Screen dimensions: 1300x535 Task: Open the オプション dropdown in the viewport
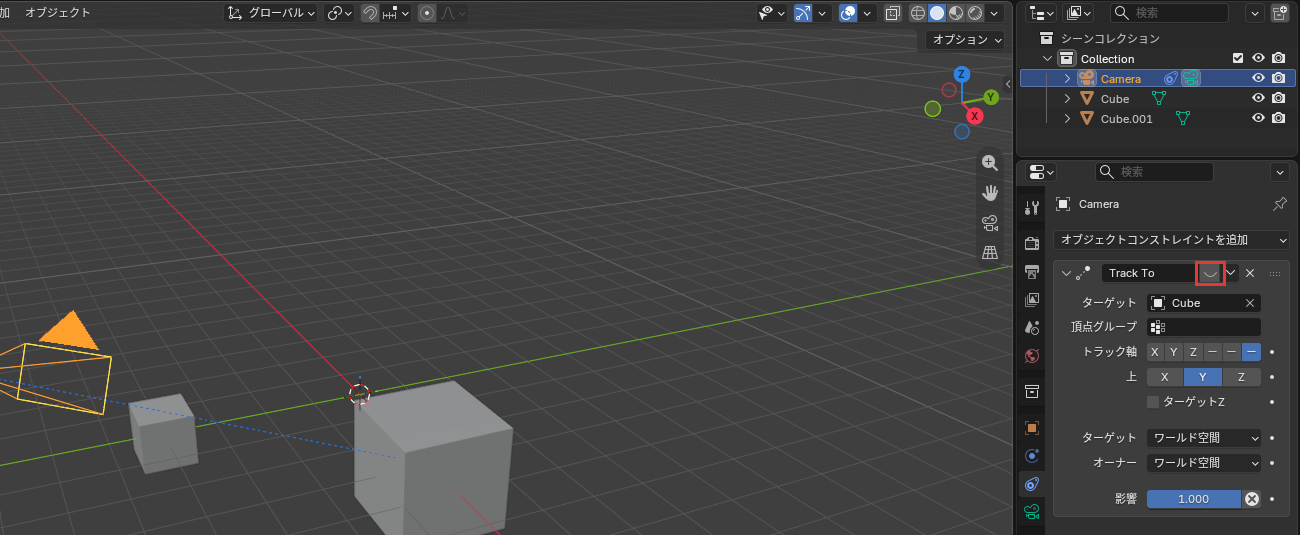click(x=964, y=40)
